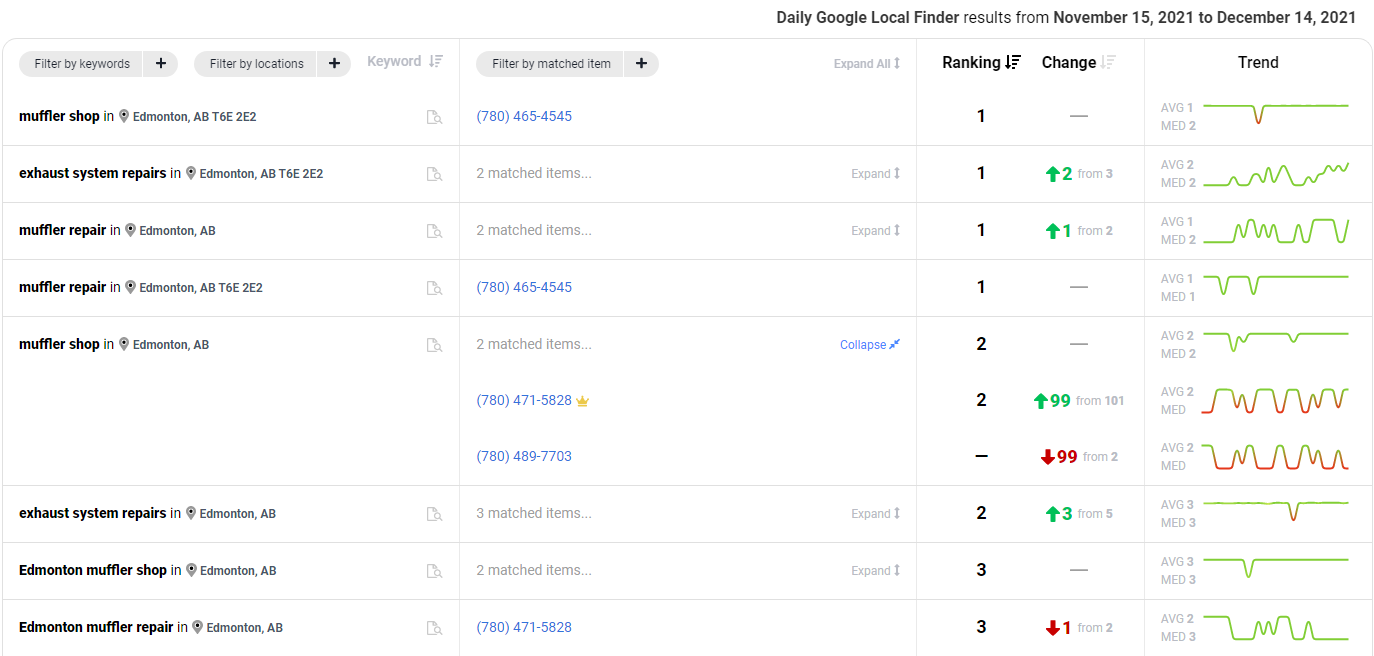Click plus icon beside Filter by matched item

[x=641, y=64]
